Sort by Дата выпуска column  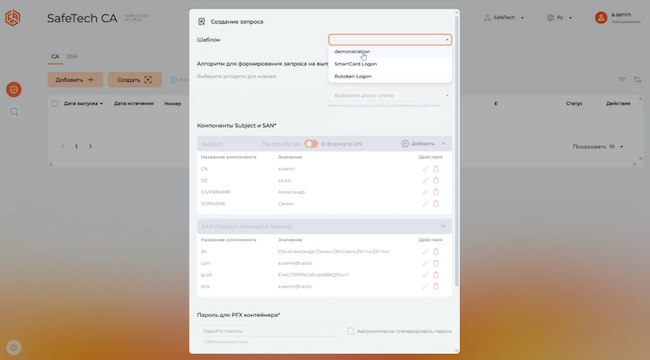83,103
